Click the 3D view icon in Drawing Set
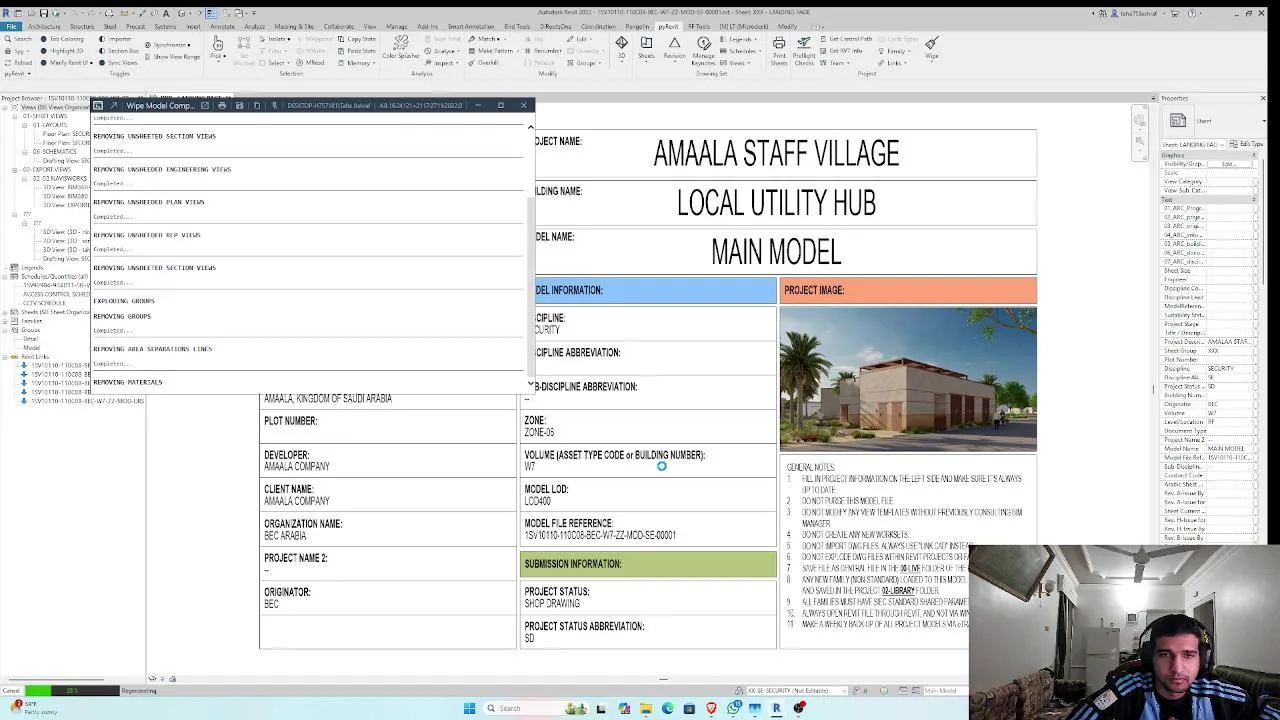This screenshot has width=1280, height=720. point(621,47)
